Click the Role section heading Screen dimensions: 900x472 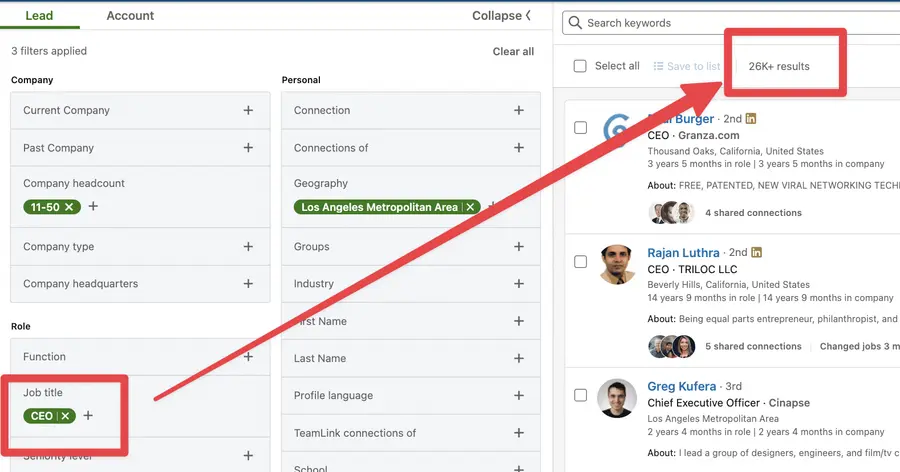click(x=21, y=326)
